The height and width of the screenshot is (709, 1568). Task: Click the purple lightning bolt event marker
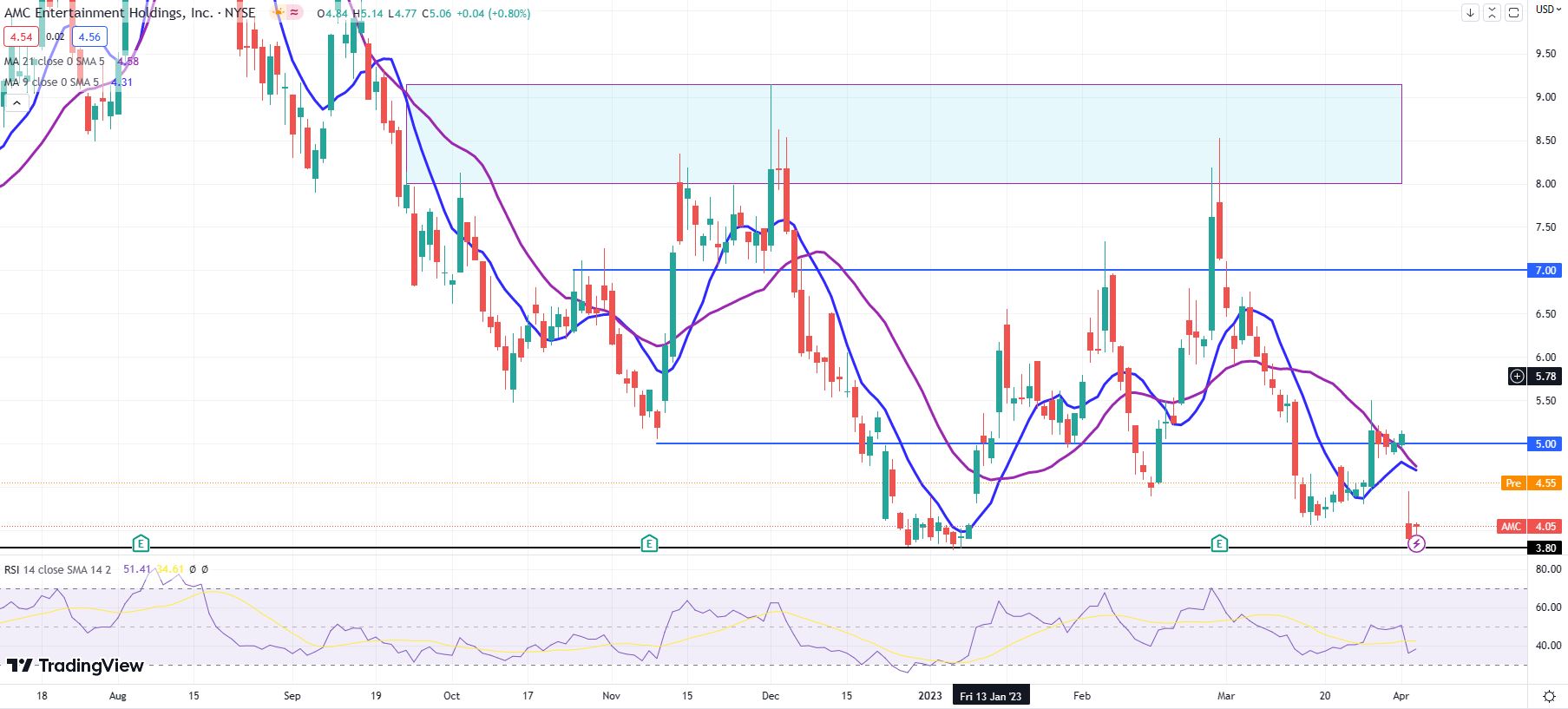(x=1416, y=544)
